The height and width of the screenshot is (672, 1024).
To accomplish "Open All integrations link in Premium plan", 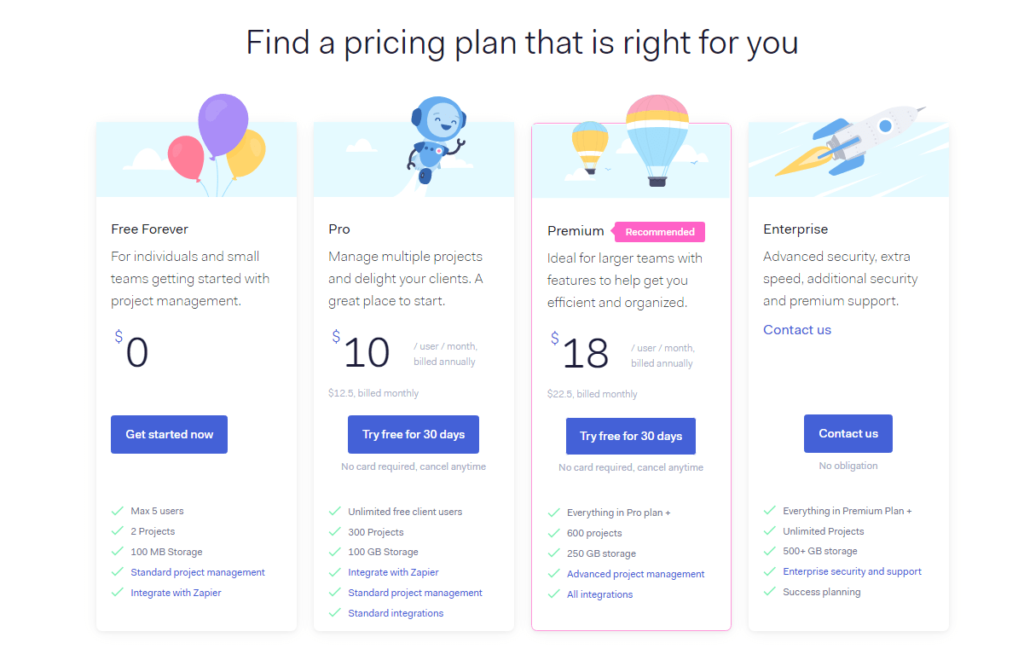I will coord(600,594).
